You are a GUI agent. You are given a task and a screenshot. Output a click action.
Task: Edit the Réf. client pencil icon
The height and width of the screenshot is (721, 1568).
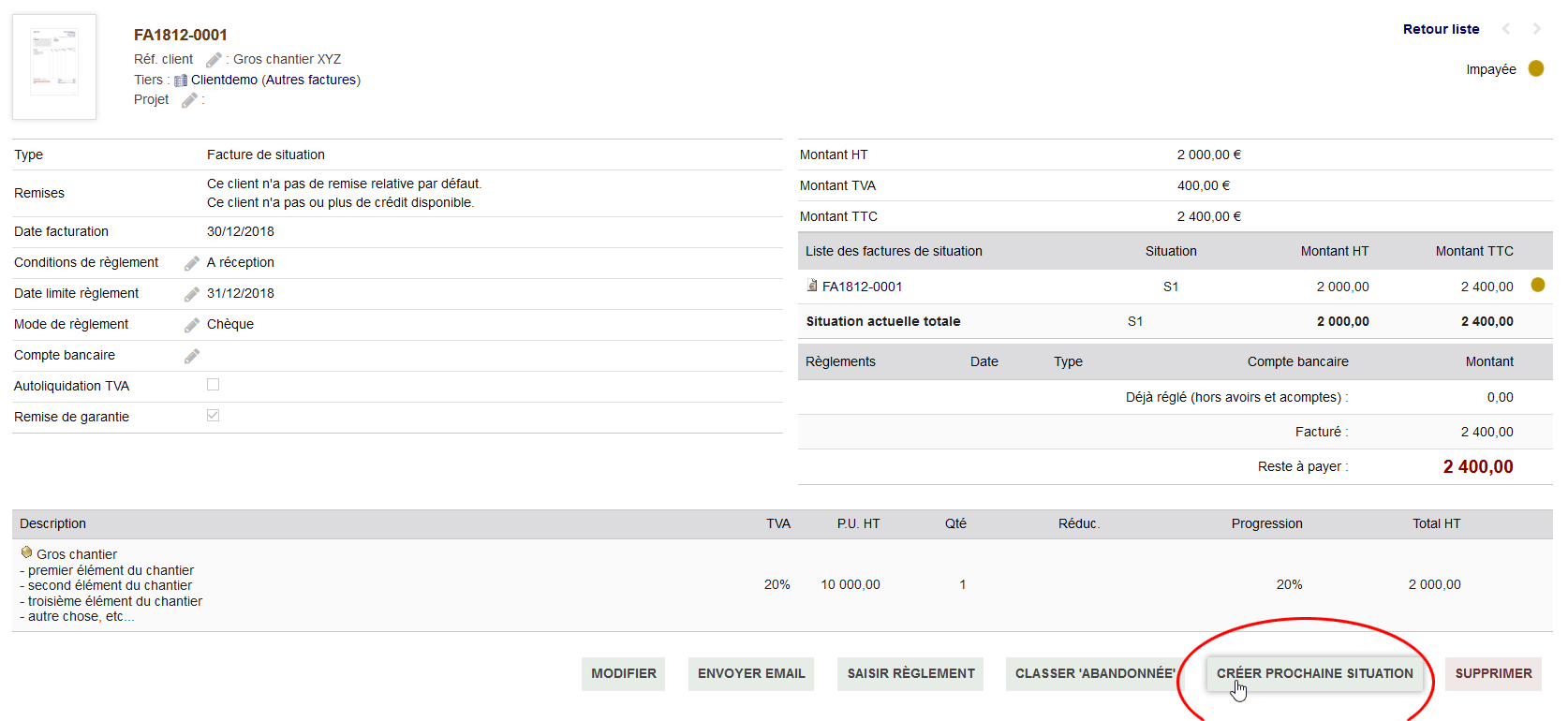[214, 60]
